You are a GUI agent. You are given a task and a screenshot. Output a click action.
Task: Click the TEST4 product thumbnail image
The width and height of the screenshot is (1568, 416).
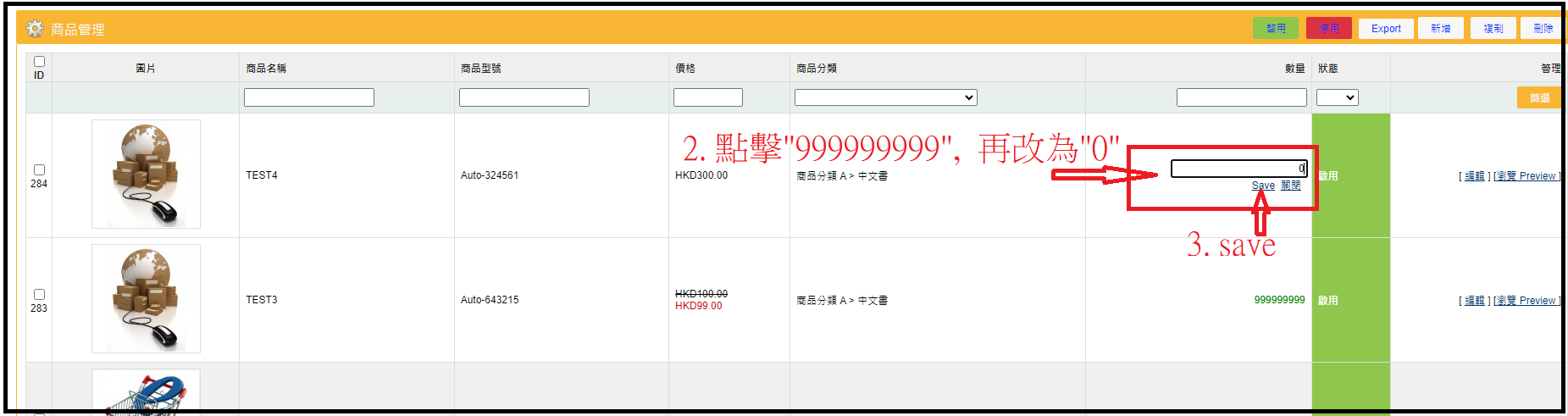pyautogui.click(x=146, y=174)
